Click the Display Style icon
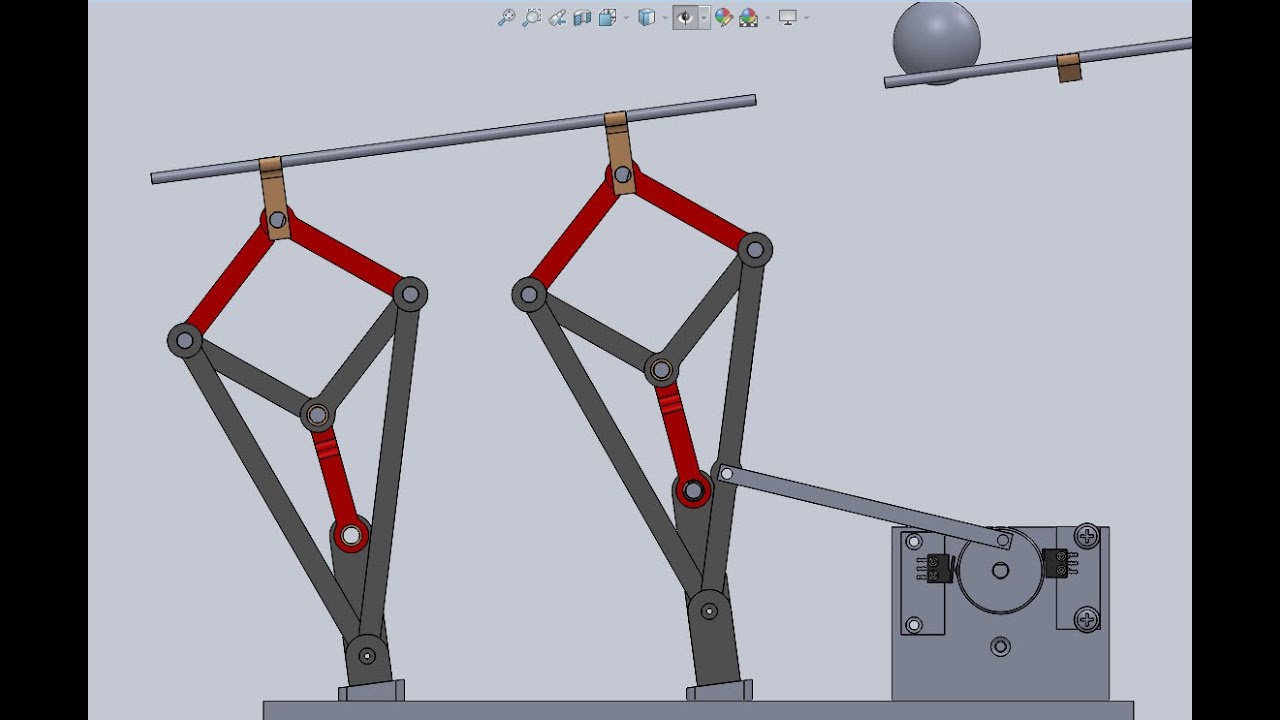 [x=647, y=17]
